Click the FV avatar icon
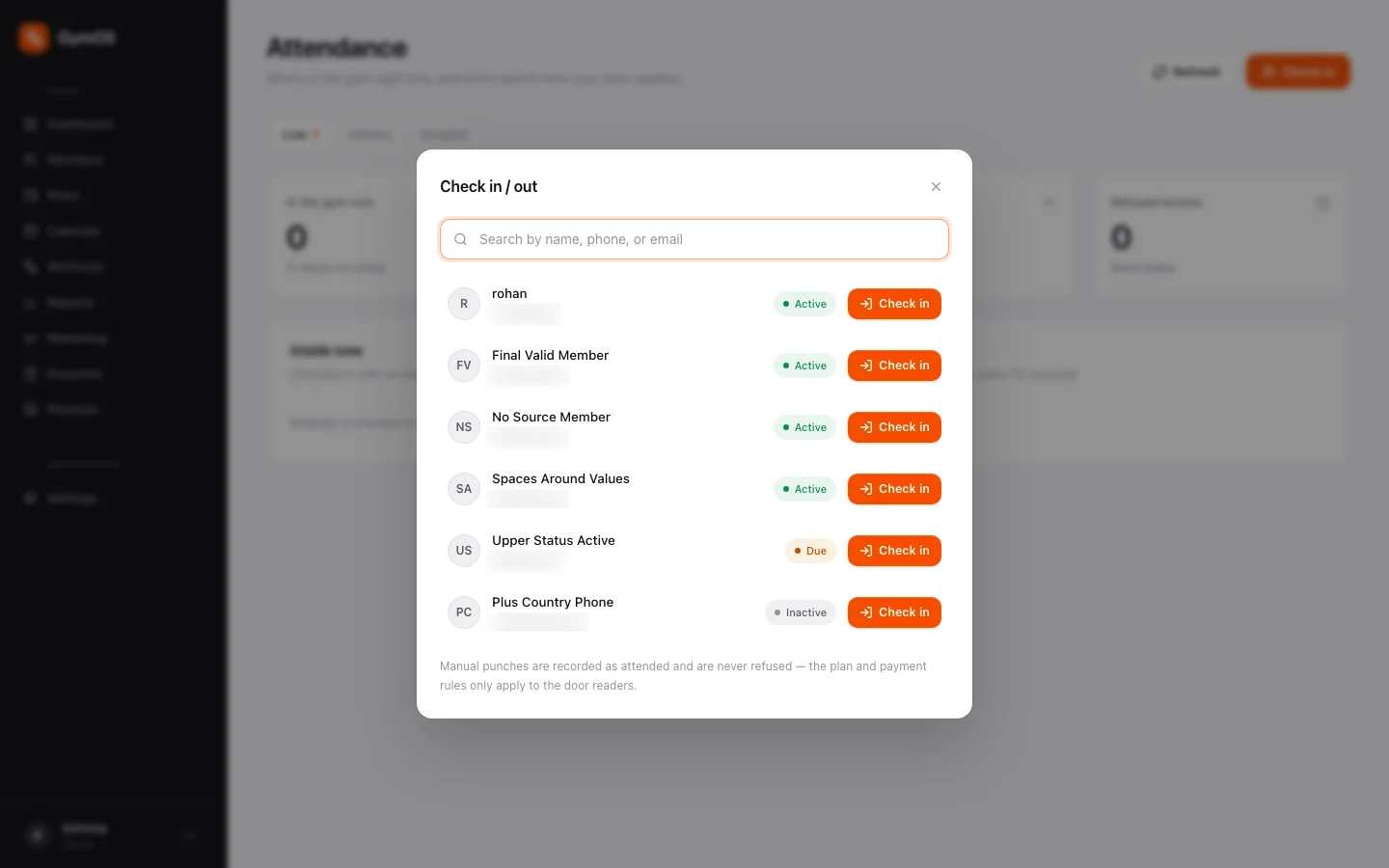Image resolution: width=1389 pixels, height=868 pixels. click(x=464, y=366)
